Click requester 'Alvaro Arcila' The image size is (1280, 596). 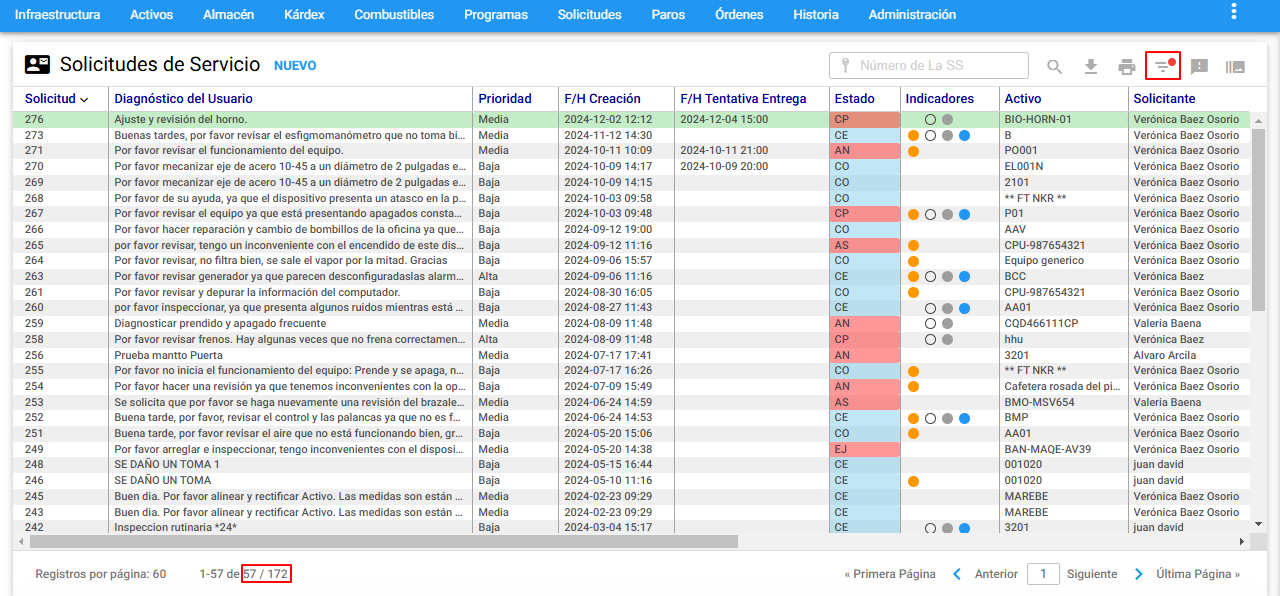pyautogui.click(x=1167, y=355)
